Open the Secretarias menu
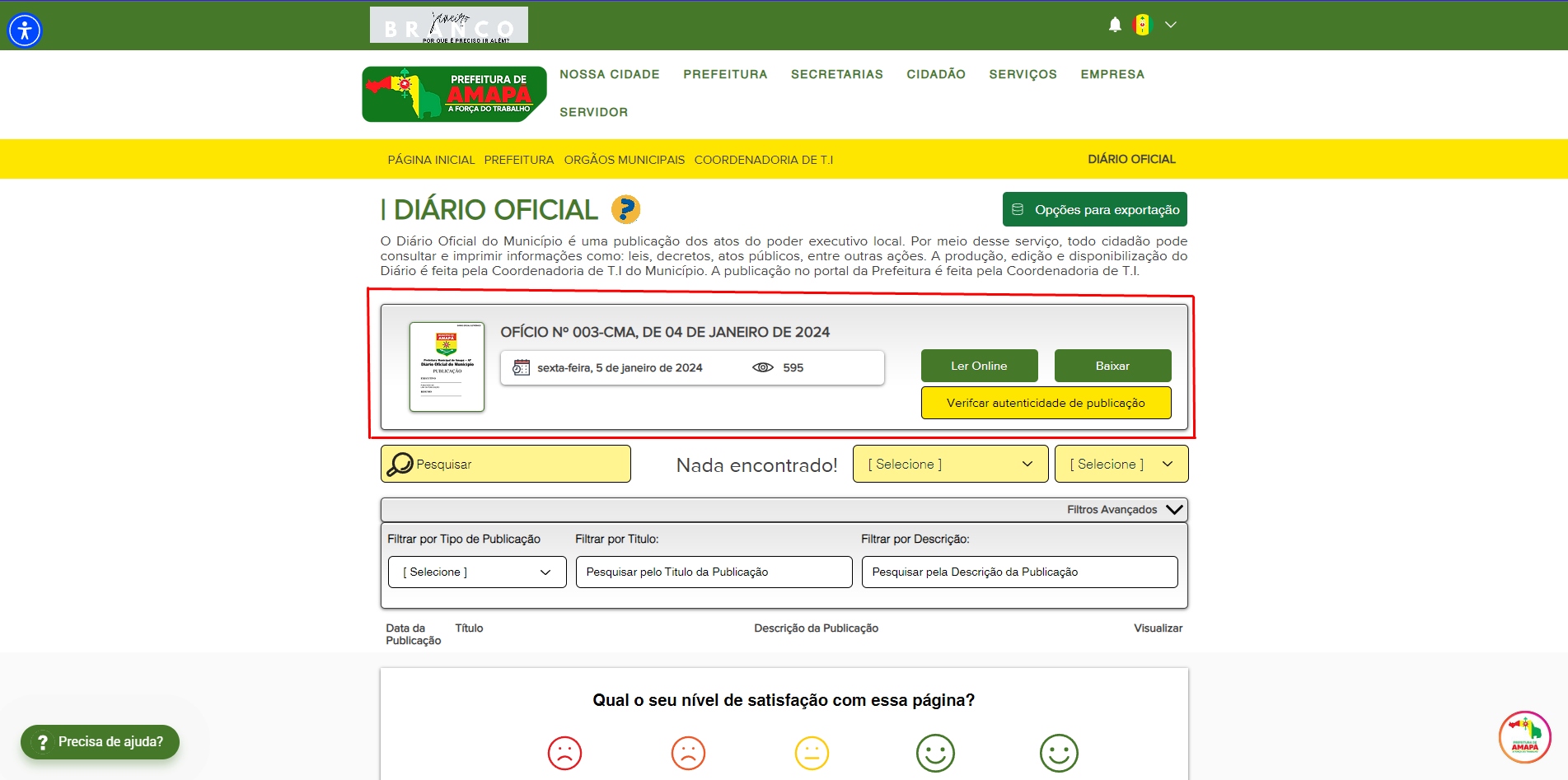1568x780 pixels. (837, 74)
